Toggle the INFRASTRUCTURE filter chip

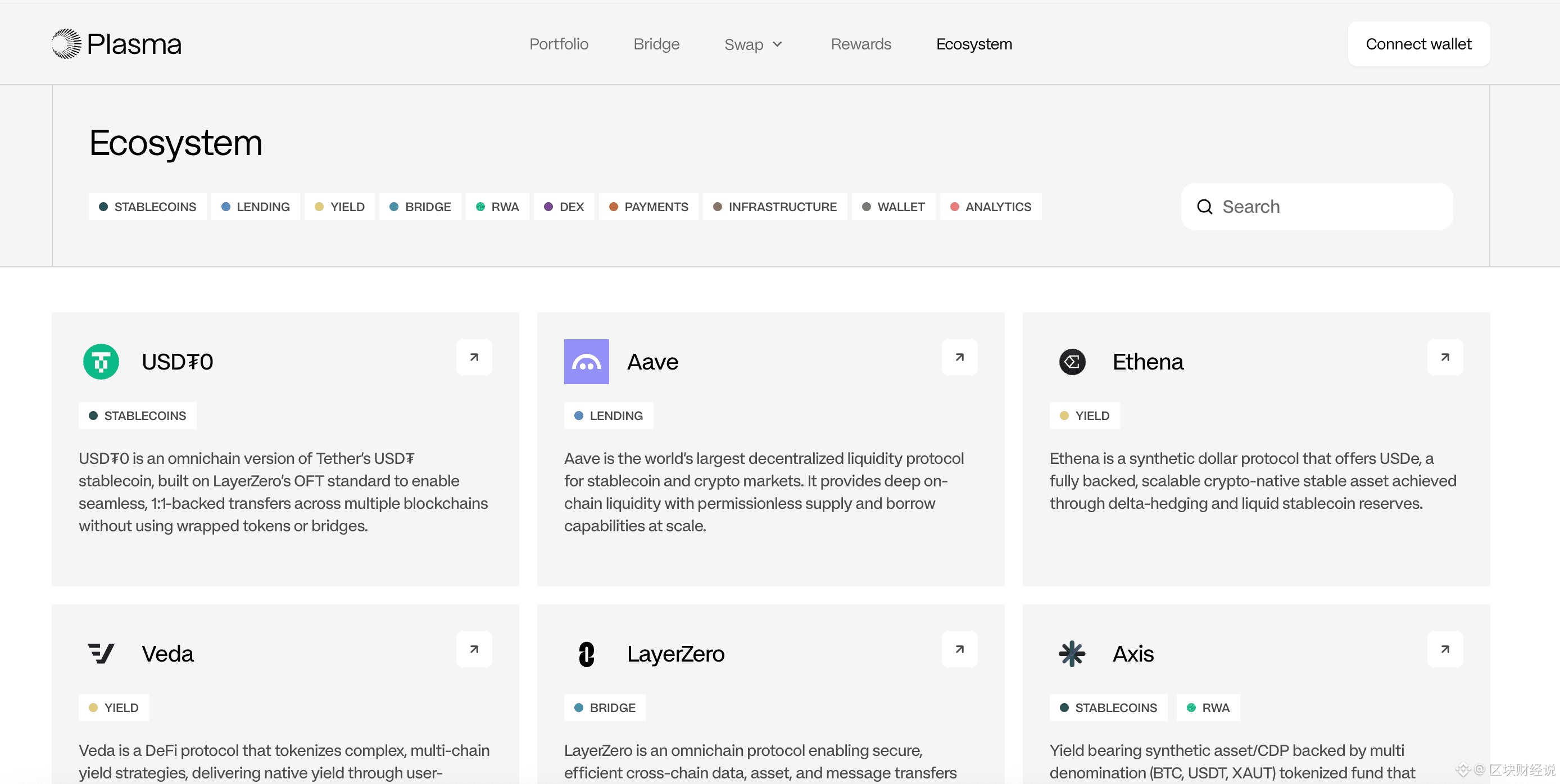pyautogui.click(x=774, y=207)
